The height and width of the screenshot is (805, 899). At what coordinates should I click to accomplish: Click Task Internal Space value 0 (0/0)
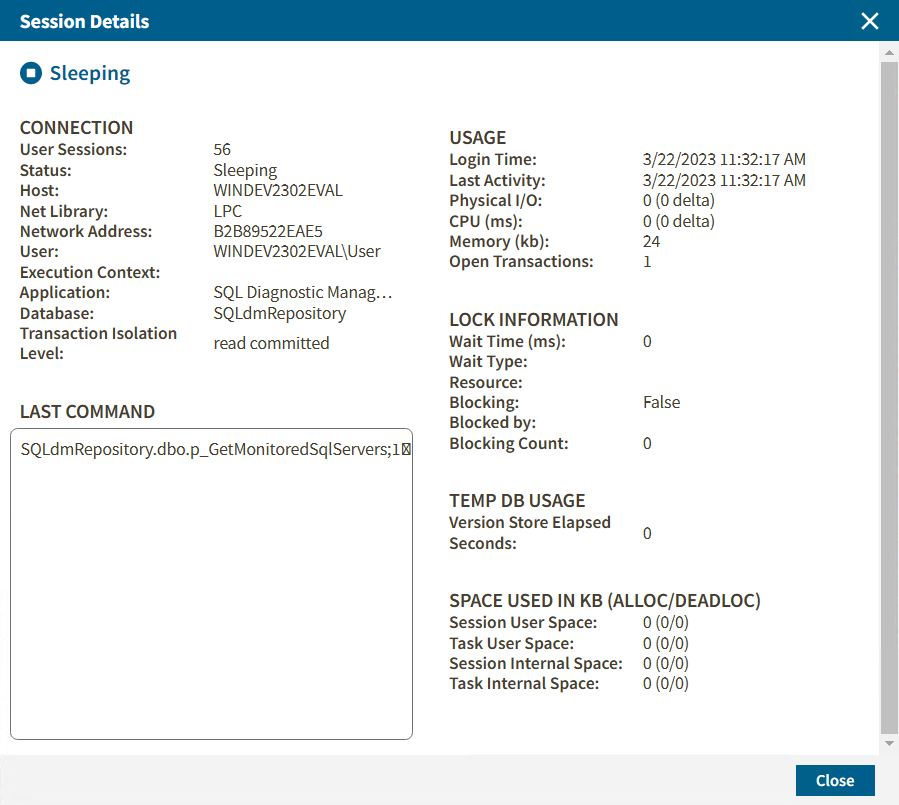pyautogui.click(x=665, y=683)
